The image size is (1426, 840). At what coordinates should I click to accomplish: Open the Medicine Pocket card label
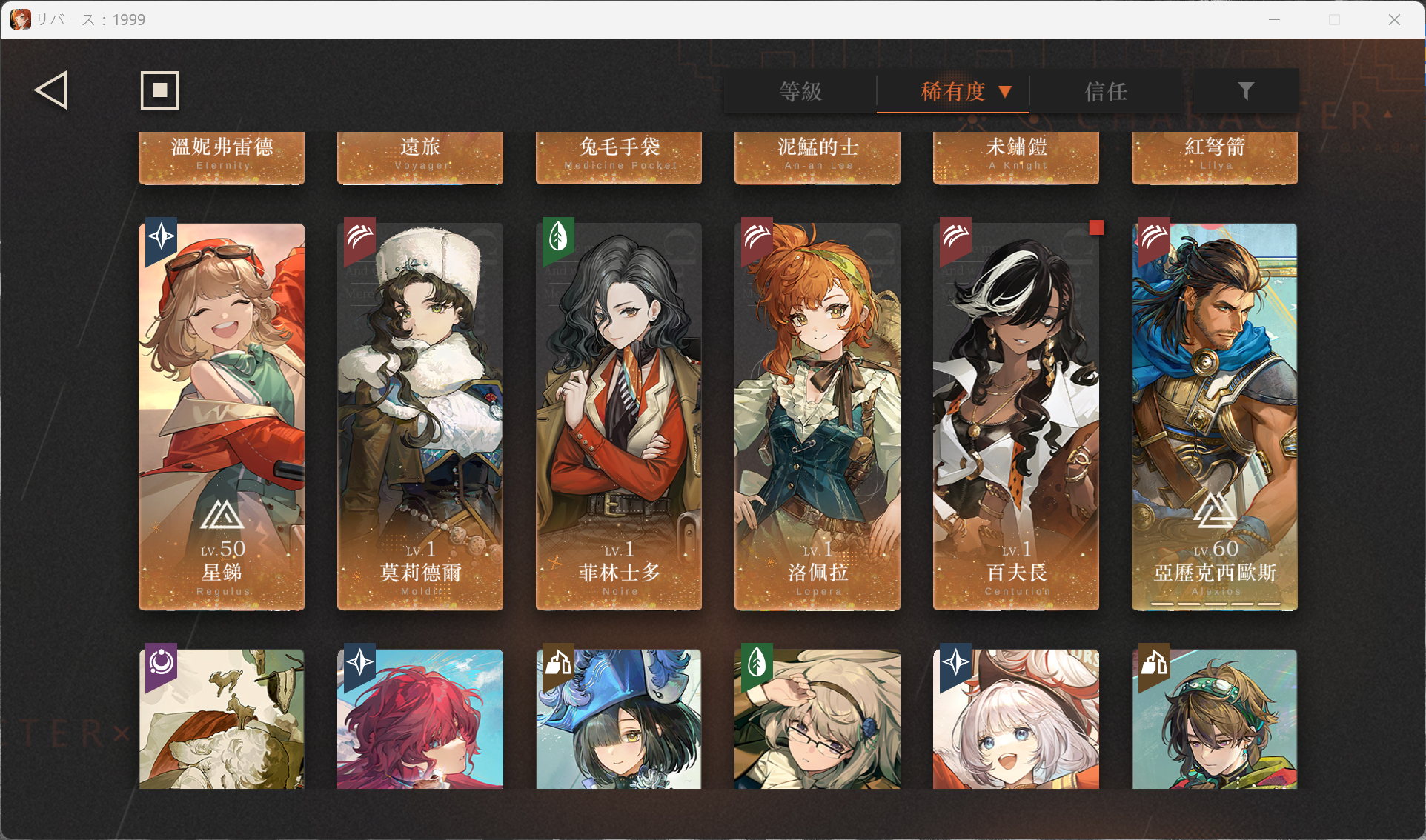pos(619,157)
